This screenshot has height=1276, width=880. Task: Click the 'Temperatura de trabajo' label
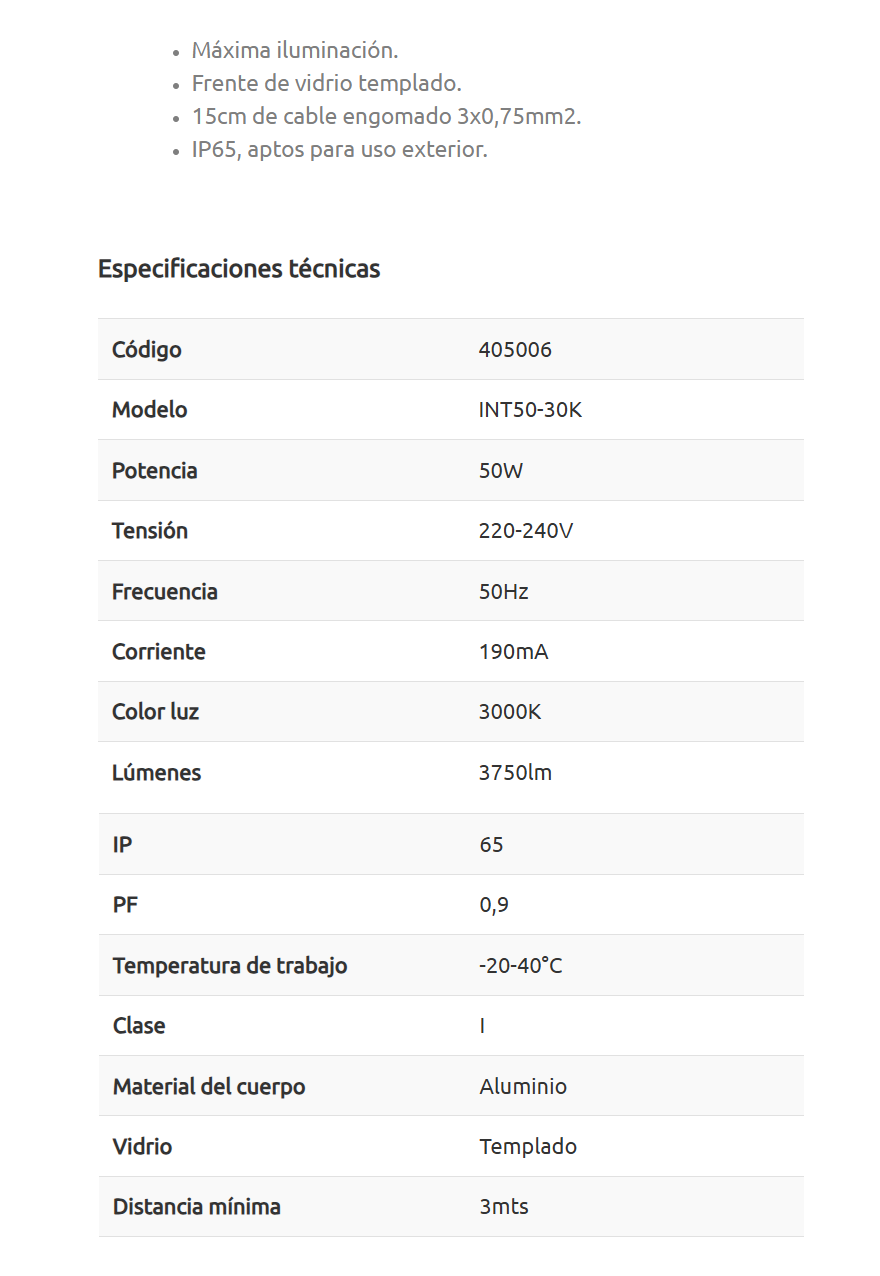pos(230,966)
